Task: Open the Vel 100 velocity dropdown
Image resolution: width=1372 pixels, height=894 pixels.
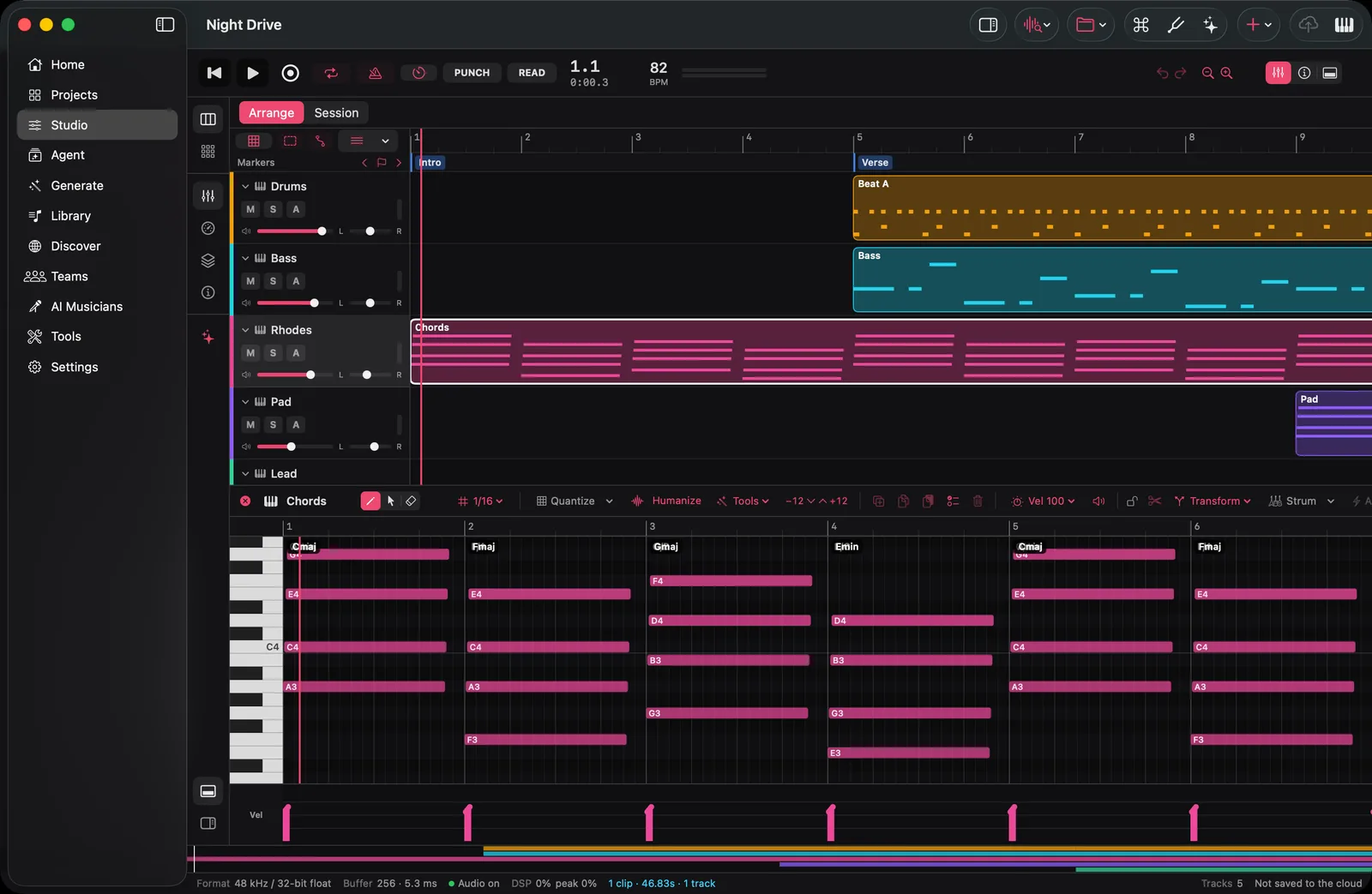Action: click(1043, 501)
